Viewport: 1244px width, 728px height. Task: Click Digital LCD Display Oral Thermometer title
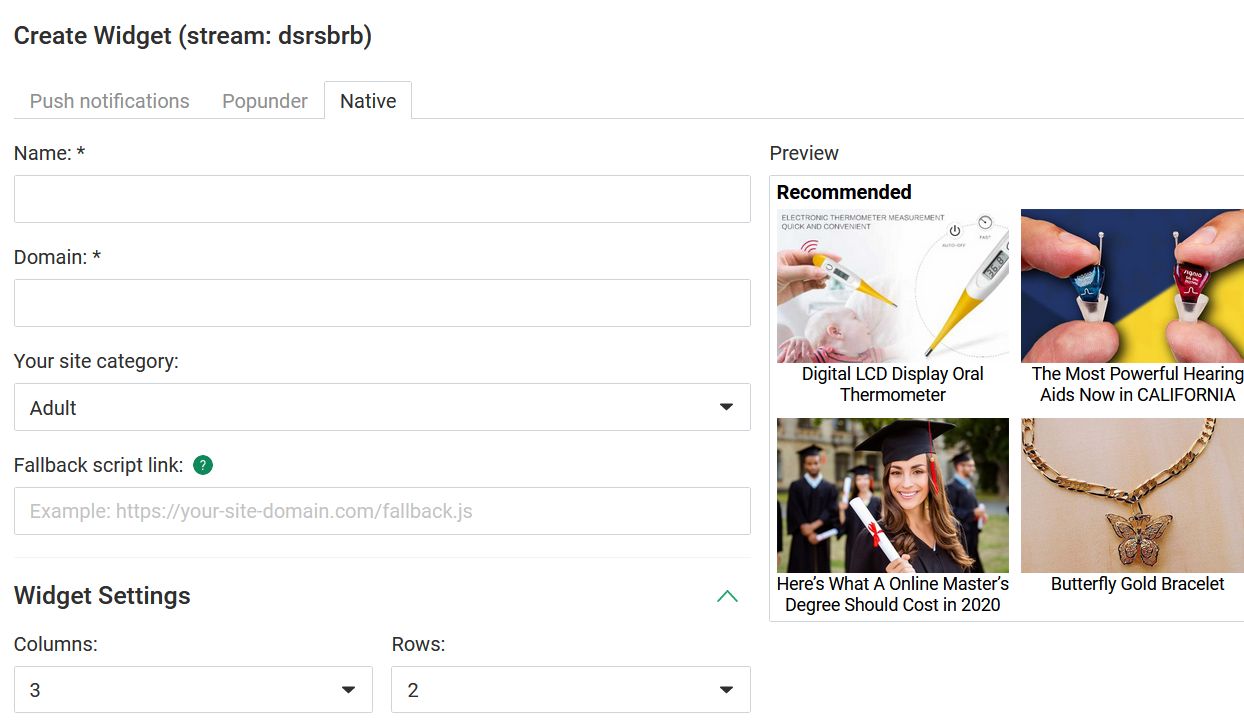892,384
